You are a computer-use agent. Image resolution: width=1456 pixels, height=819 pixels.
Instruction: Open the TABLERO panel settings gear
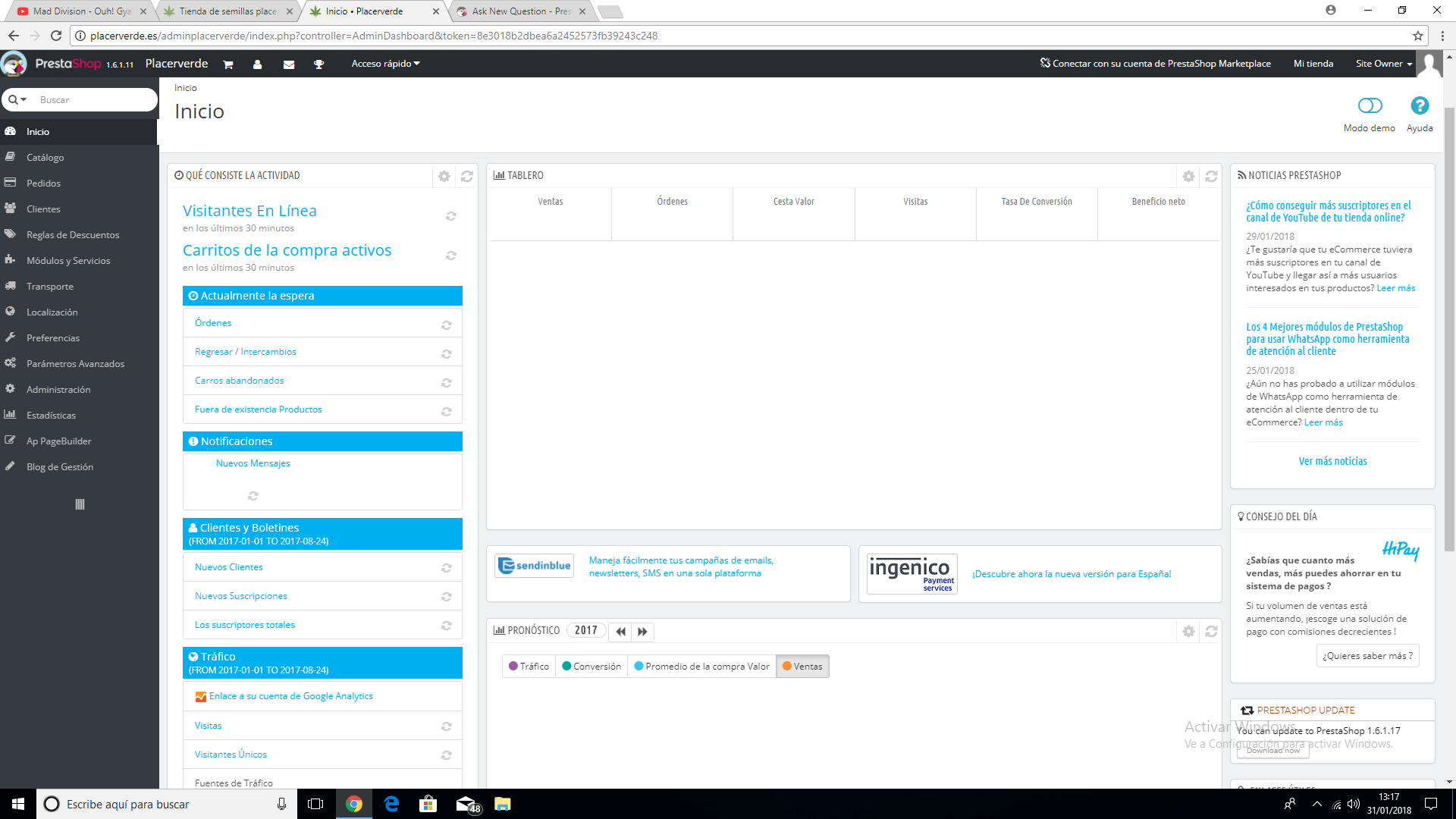pos(1188,176)
